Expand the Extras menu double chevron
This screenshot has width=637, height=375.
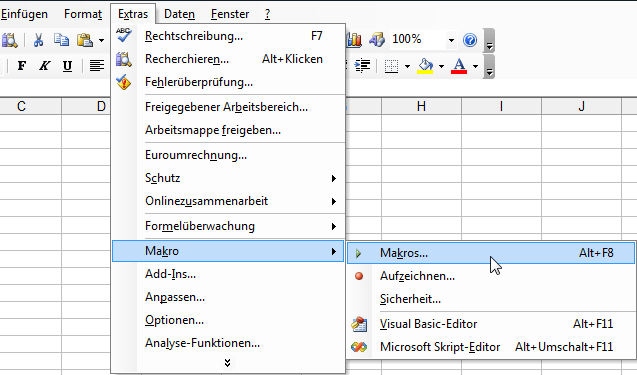coord(228,362)
